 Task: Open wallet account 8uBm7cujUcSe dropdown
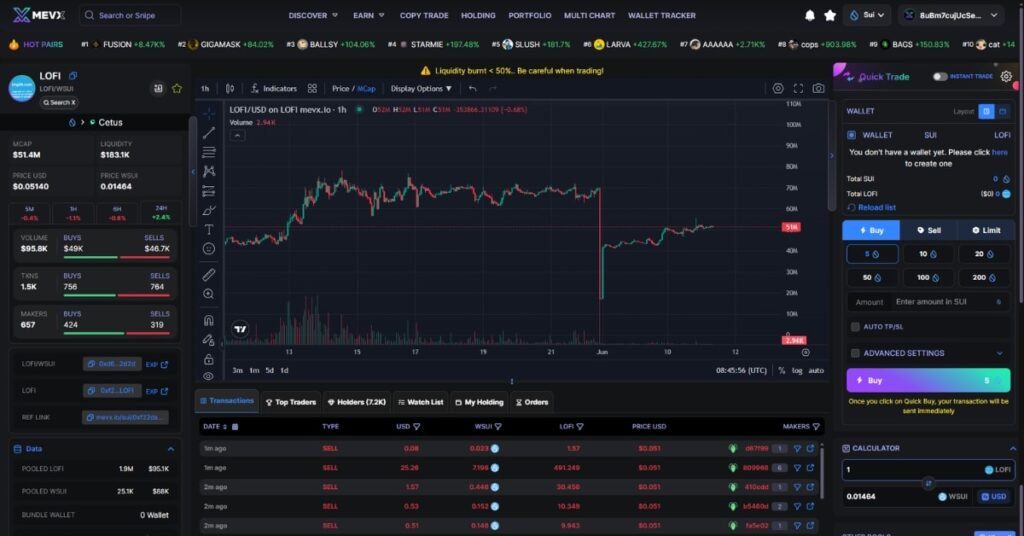pos(952,15)
